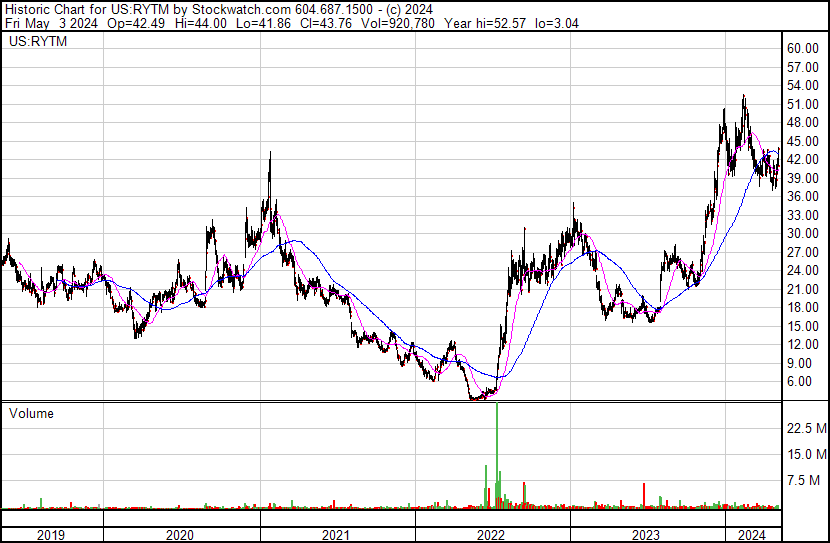Select the 2023 year label
Viewport: 830px width, 543px height.
click(x=646, y=535)
